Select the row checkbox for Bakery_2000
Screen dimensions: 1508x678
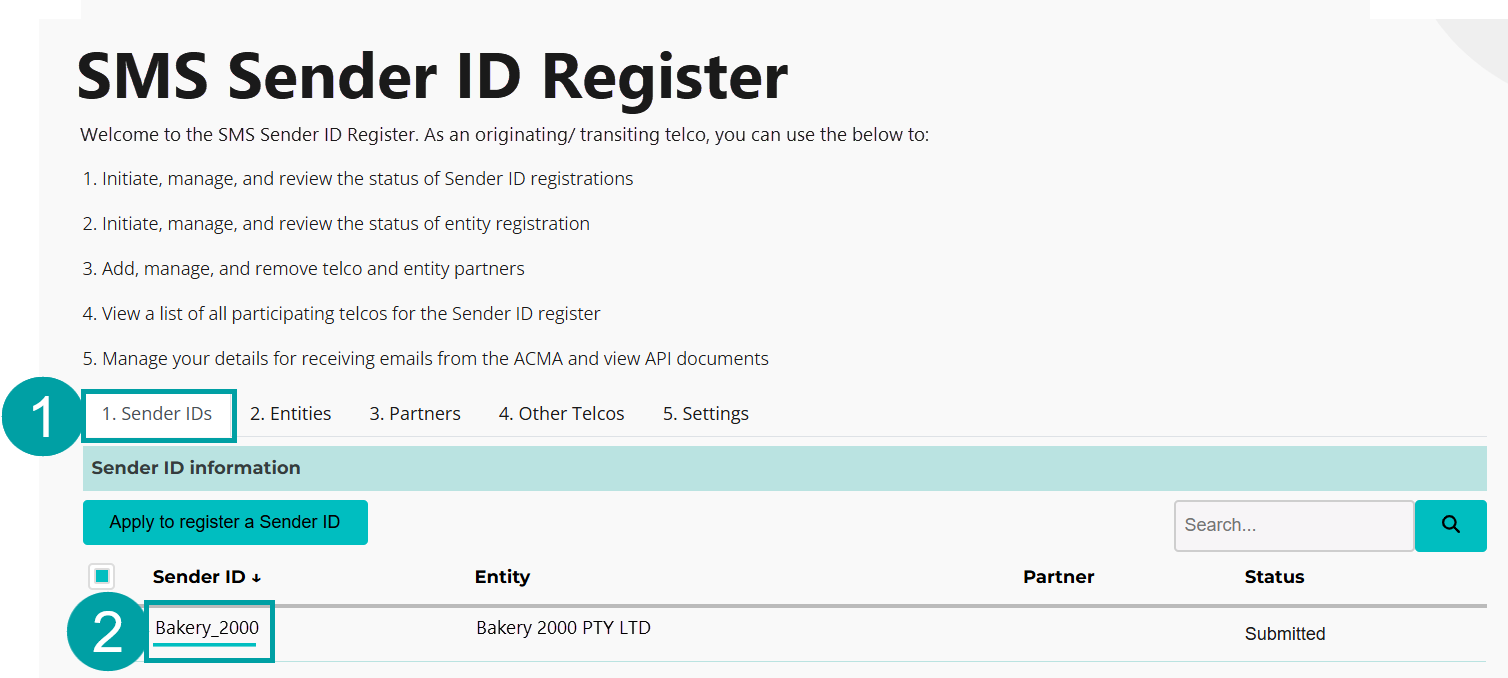103,630
